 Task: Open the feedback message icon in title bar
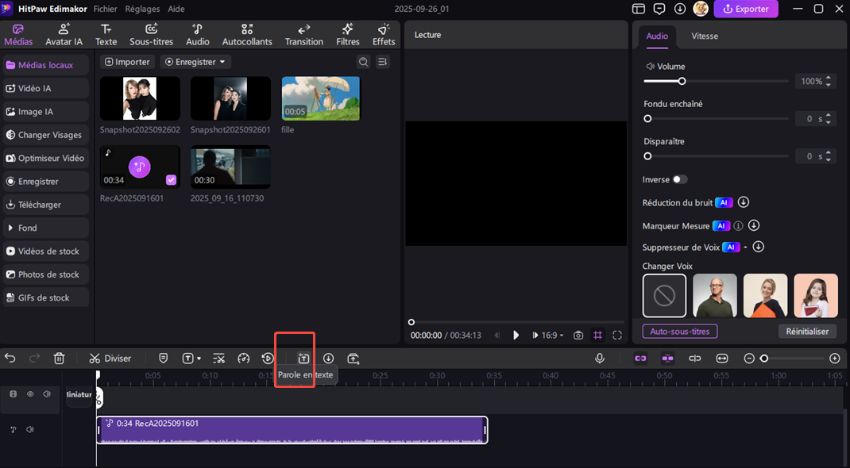(659, 9)
